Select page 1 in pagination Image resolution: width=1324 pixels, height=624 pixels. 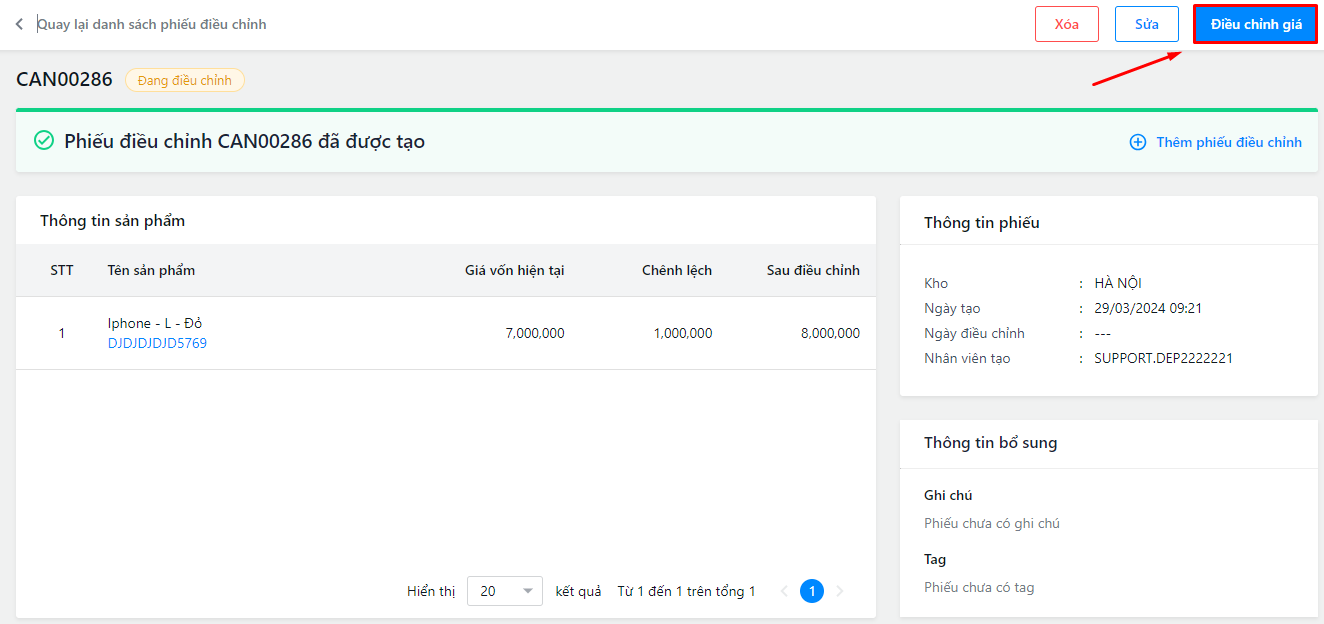pos(812,591)
